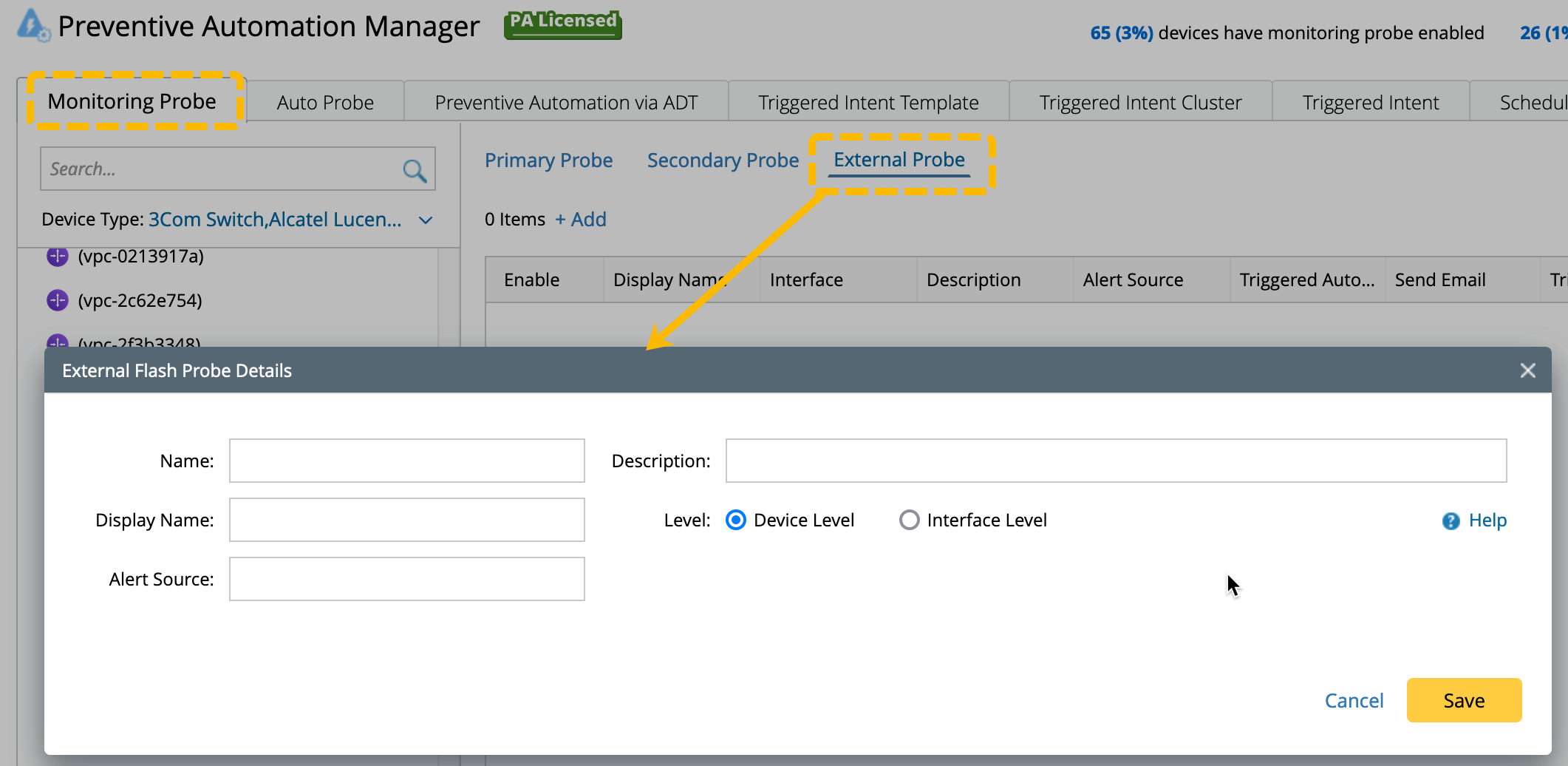Switch to the Auto Probe tab
The width and height of the screenshot is (1568, 766).
coord(325,101)
